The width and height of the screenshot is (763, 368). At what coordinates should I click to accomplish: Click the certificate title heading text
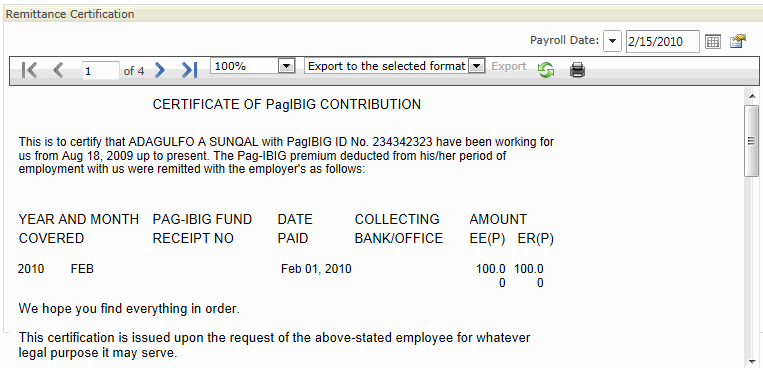(287, 105)
